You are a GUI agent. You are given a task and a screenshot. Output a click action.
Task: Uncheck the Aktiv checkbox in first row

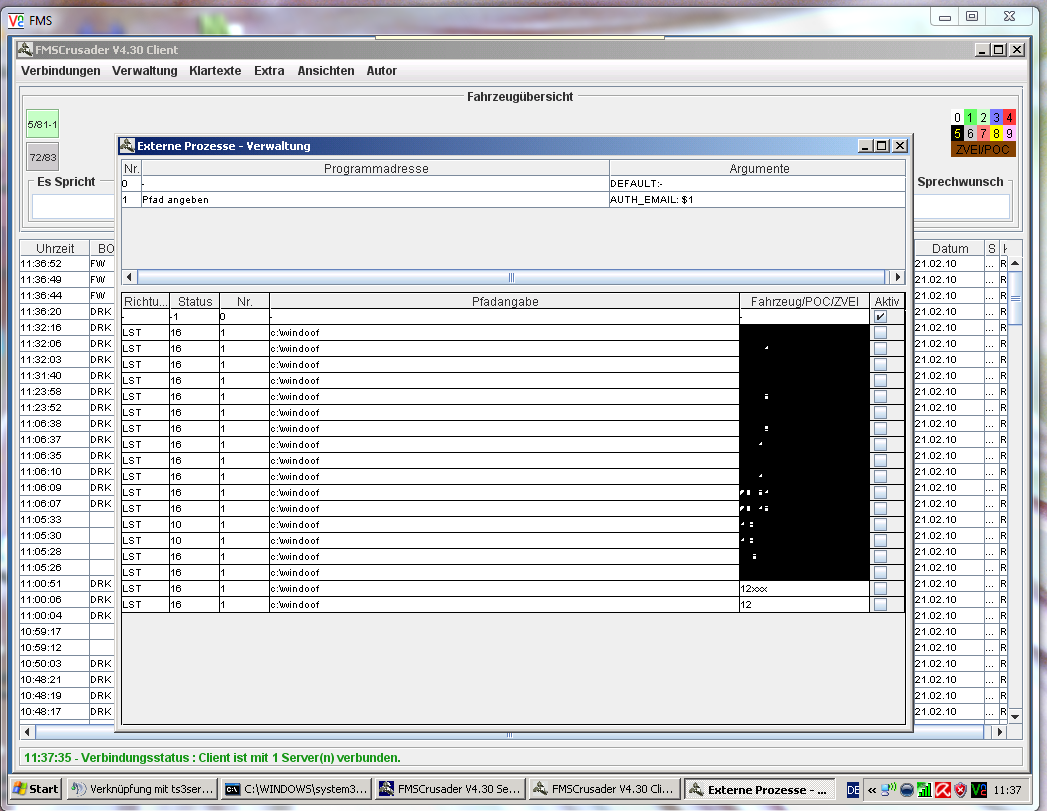click(x=880, y=317)
